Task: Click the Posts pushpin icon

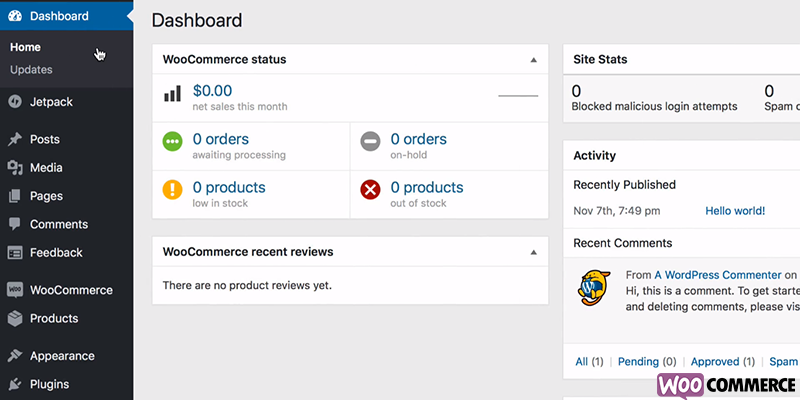Action: [15, 140]
